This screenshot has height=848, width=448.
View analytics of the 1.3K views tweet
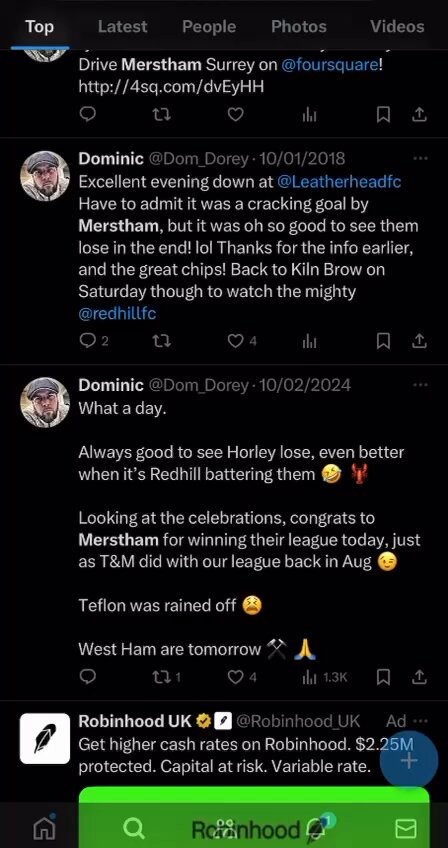309,677
